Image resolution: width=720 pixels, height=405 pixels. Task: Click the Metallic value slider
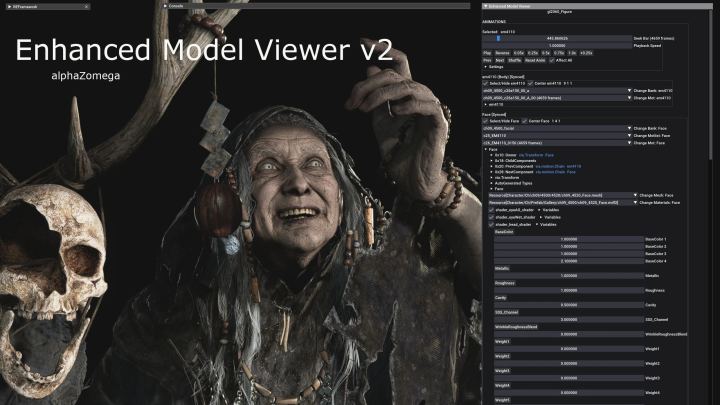pyautogui.click(x=569, y=276)
